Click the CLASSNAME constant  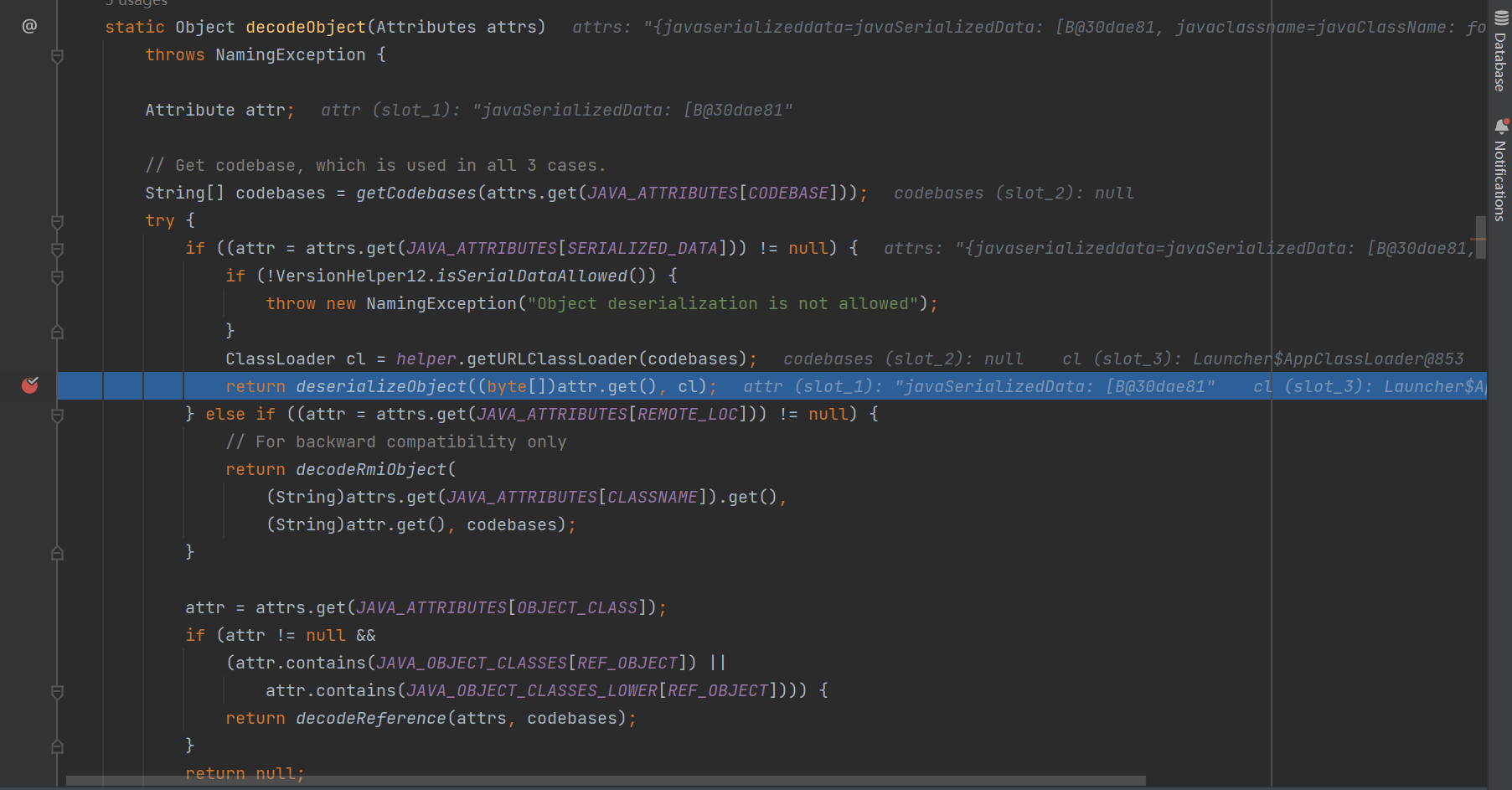click(653, 497)
